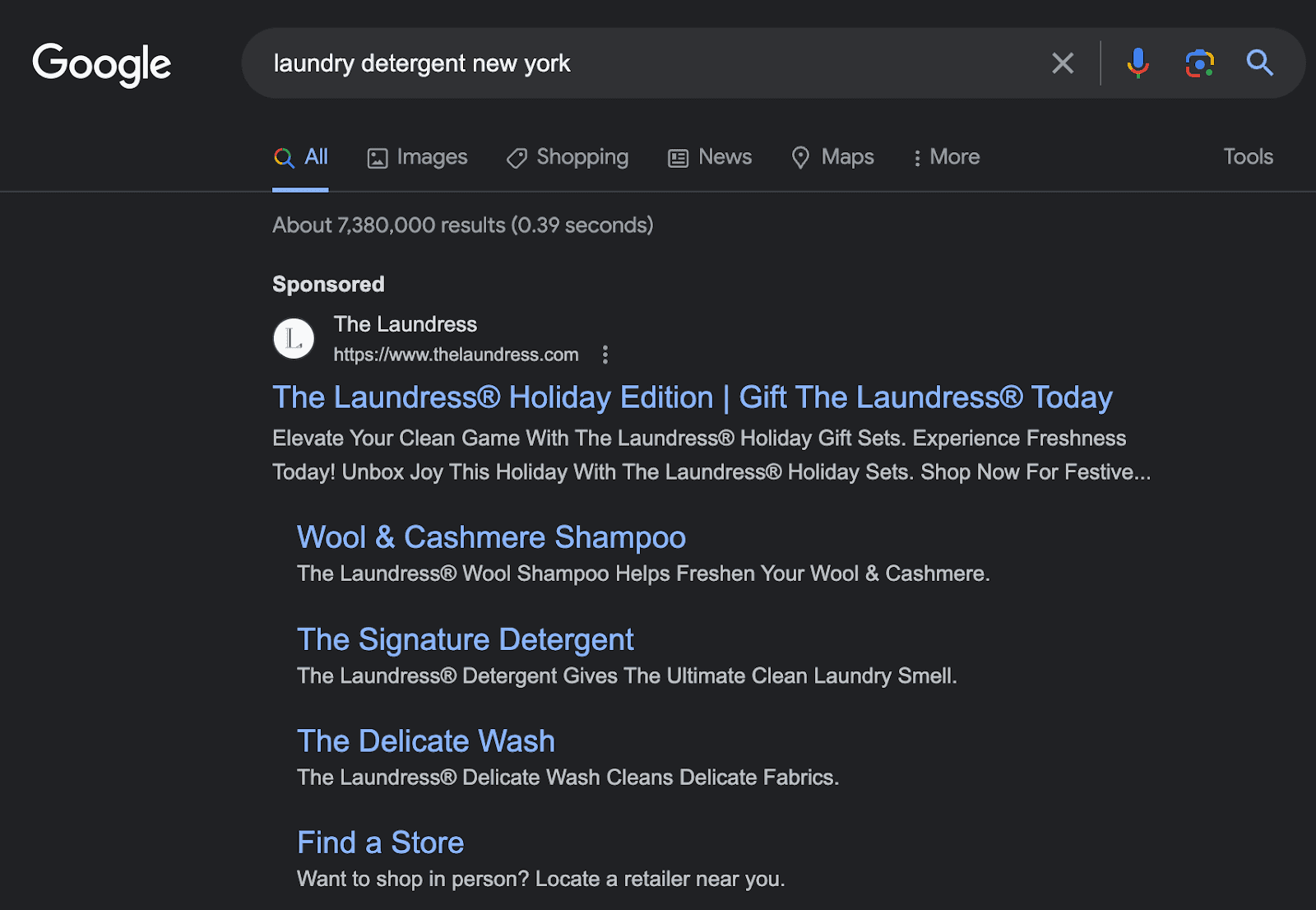1316x910 pixels.
Task: Open the News results icon
Action: click(x=676, y=157)
